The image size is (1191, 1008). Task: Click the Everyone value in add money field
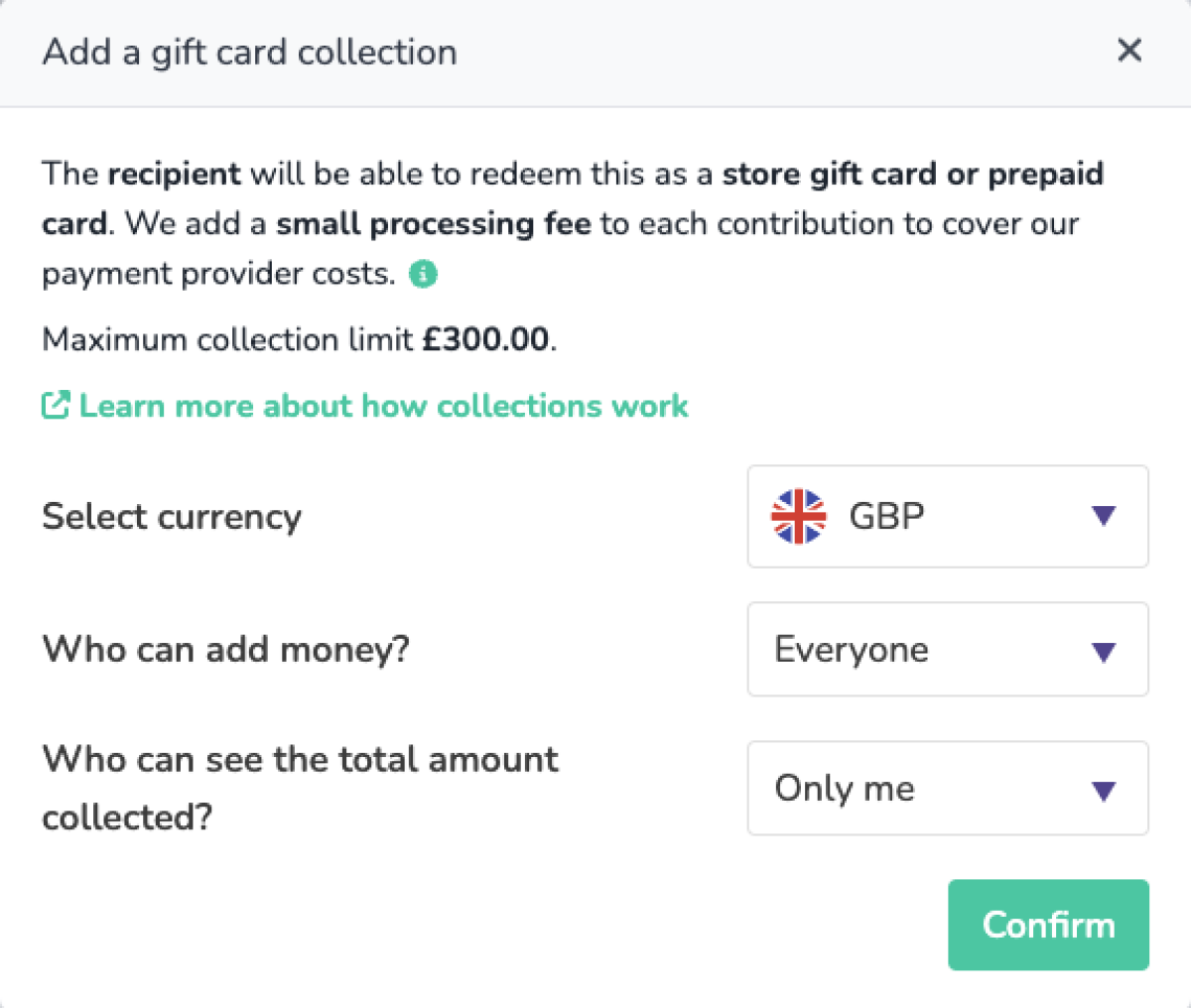pos(852,650)
